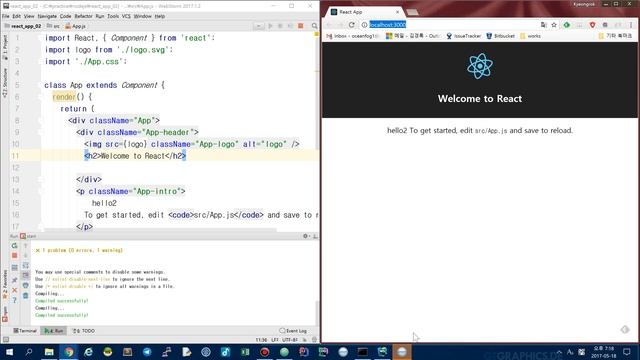The image size is (640, 360).
Task: Click the Search Everywhere magnifier icon
Action: click(314, 26)
